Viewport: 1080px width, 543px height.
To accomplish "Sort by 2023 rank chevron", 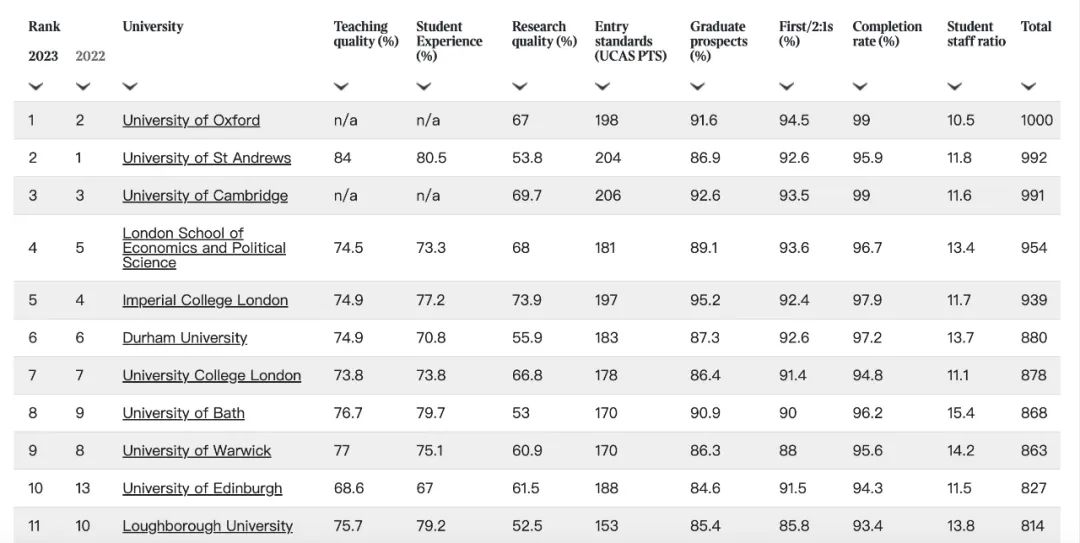I will click(x=36, y=87).
